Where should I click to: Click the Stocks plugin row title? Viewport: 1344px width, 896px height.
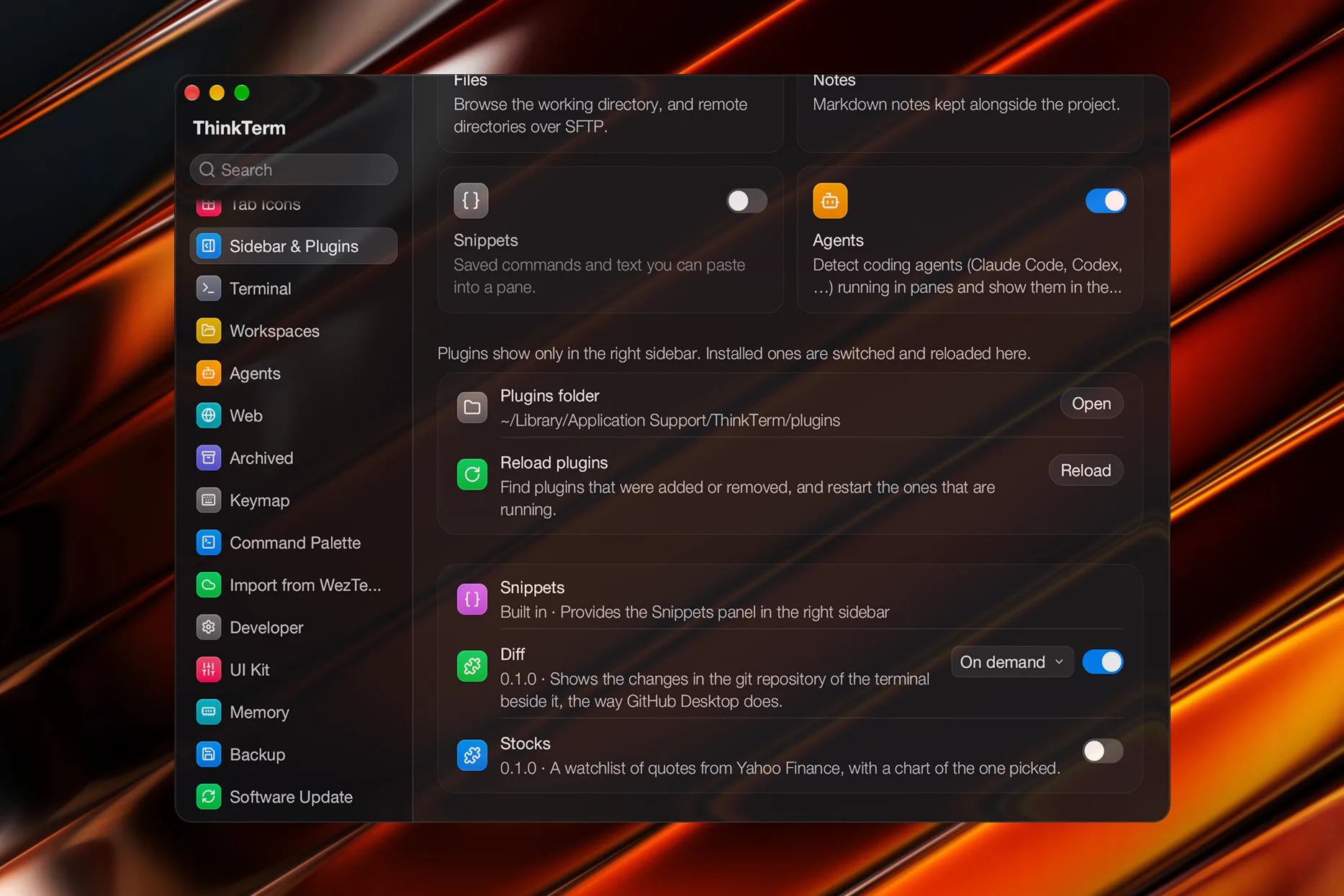coord(525,743)
